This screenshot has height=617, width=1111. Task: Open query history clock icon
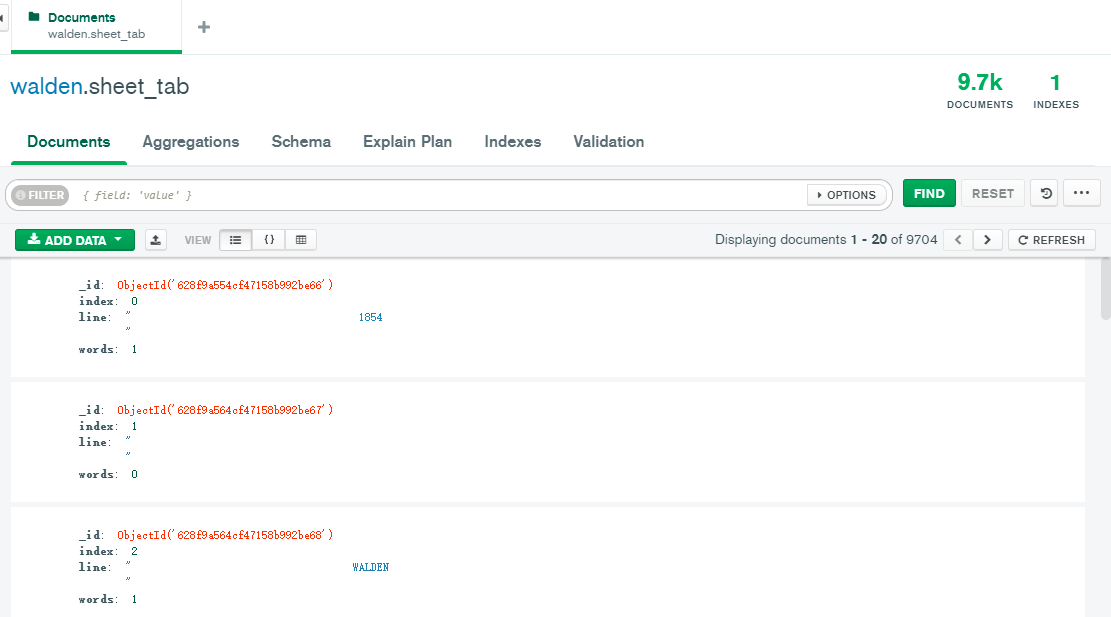pyautogui.click(x=1046, y=193)
